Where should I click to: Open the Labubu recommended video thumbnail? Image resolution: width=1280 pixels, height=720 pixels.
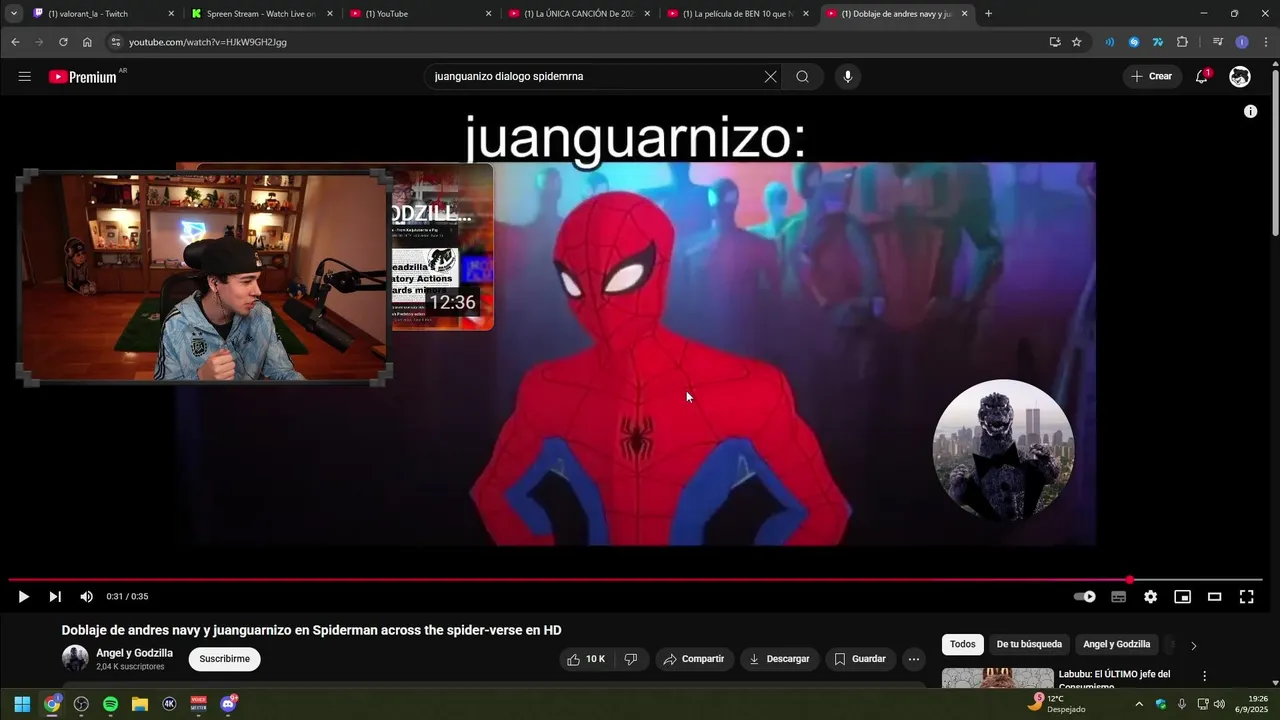(998, 678)
